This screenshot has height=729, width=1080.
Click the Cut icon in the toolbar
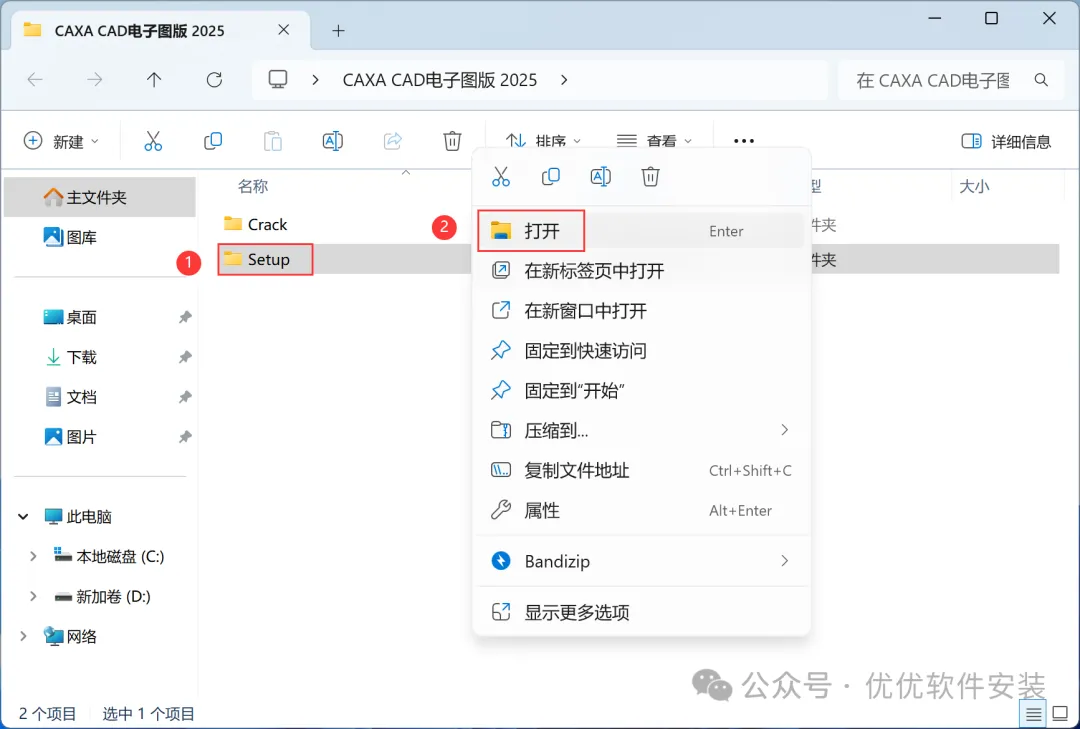point(153,141)
